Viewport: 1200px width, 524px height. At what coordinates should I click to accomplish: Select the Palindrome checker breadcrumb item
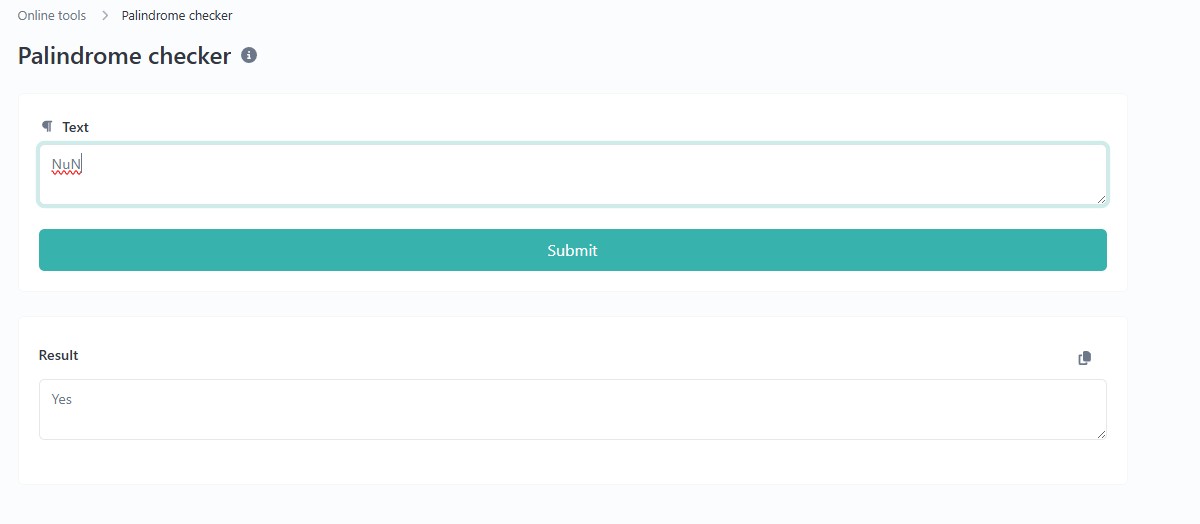[x=177, y=16]
